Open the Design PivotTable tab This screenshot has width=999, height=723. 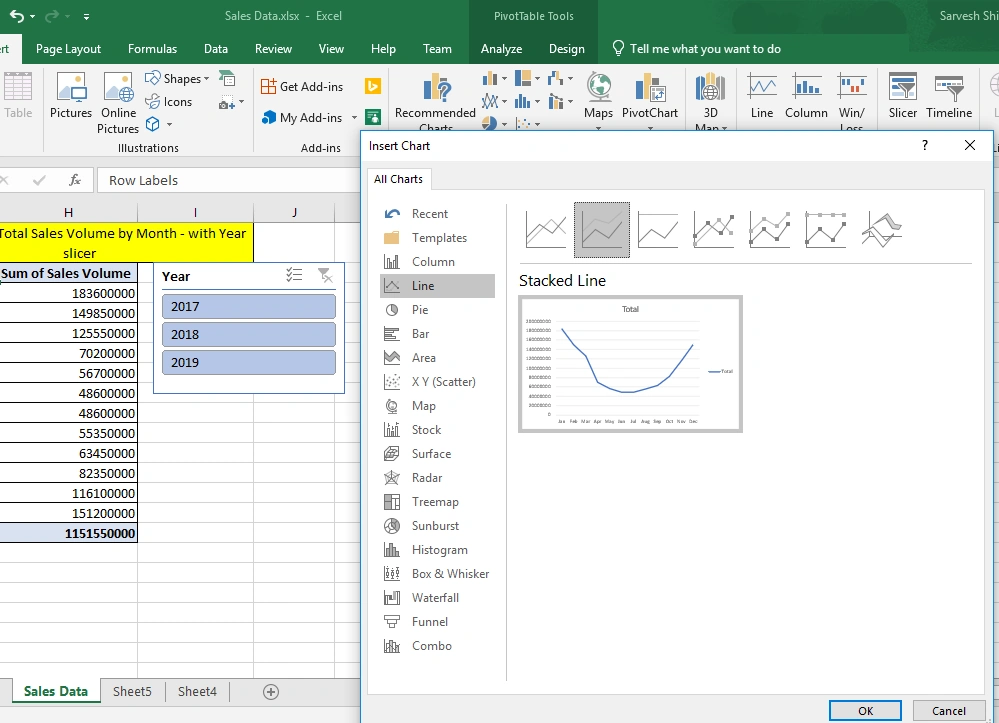pyautogui.click(x=566, y=49)
